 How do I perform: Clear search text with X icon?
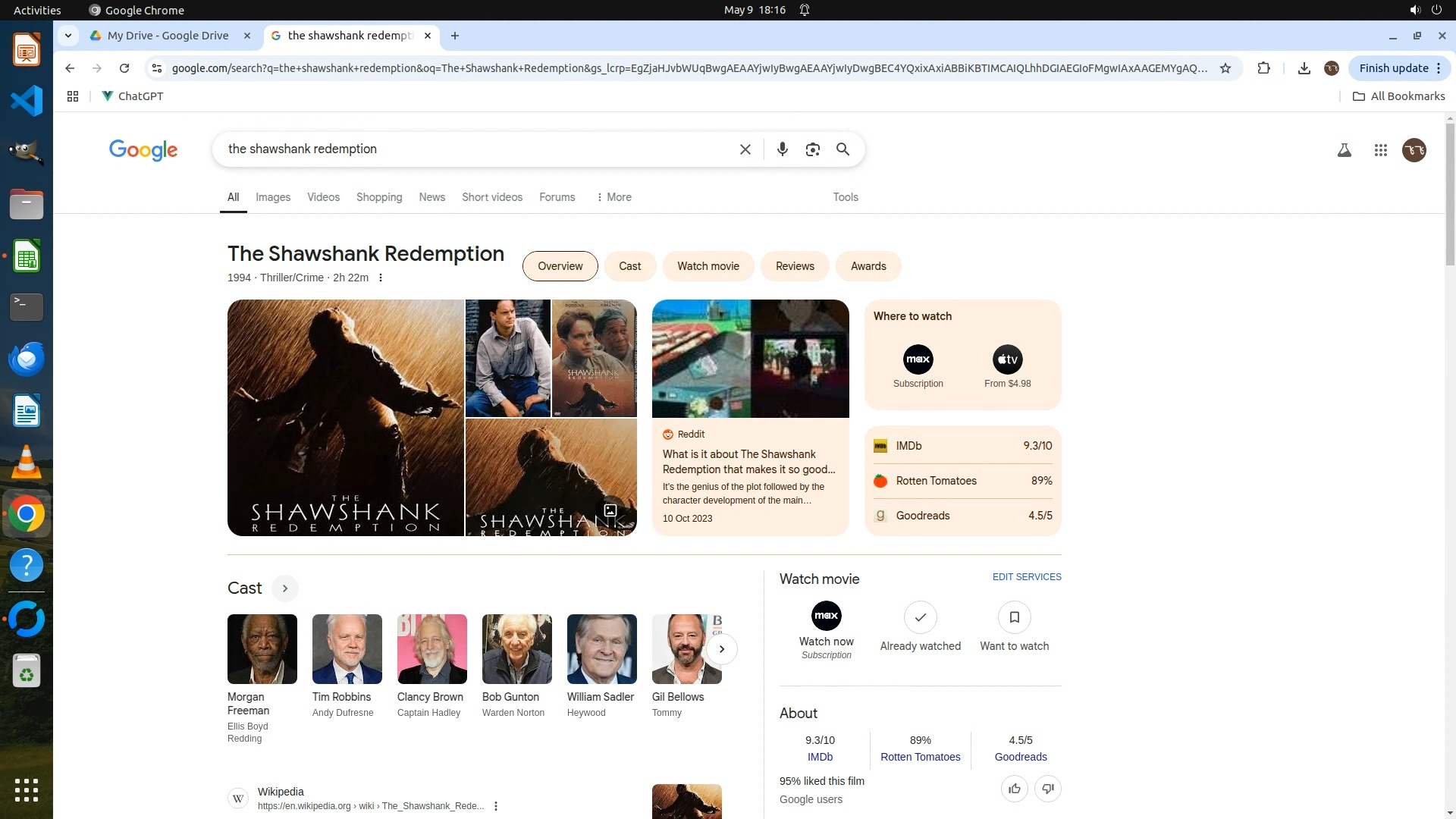click(745, 149)
